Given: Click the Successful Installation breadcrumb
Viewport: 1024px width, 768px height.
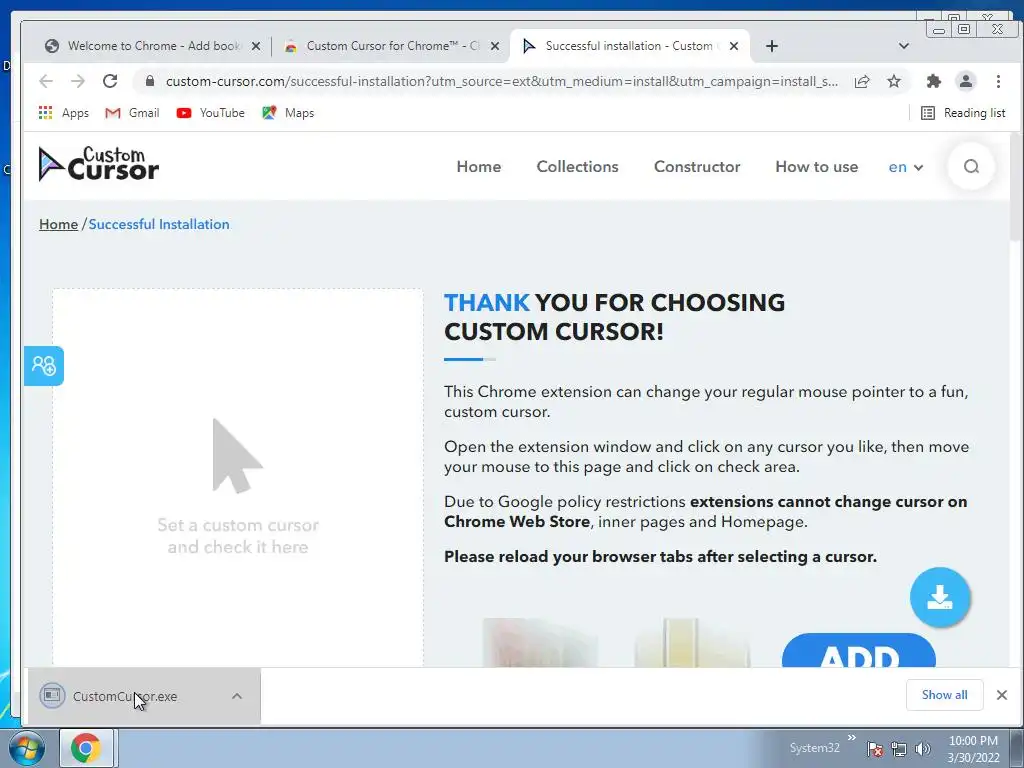Looking at the screenshot, I should (x=159, y=224).
